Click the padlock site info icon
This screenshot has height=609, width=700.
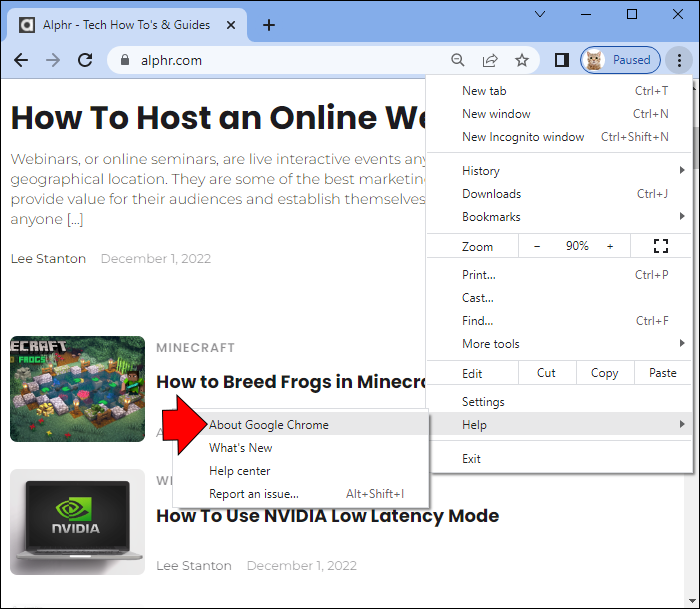tap(125, 60)
